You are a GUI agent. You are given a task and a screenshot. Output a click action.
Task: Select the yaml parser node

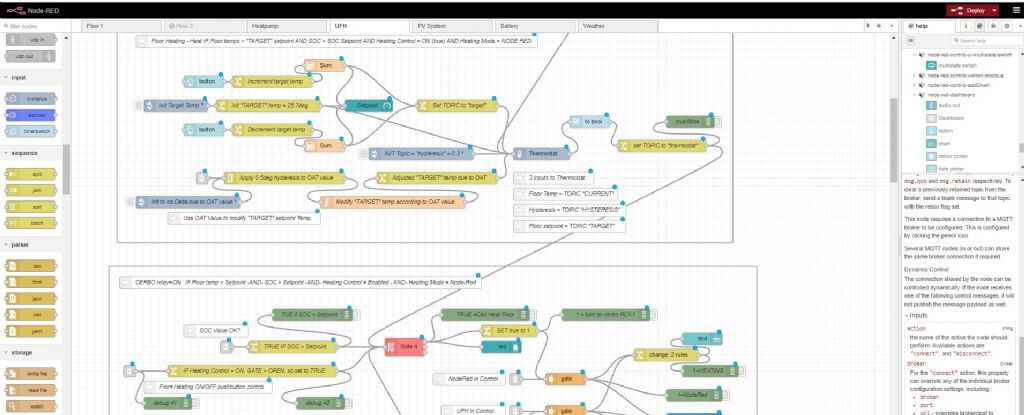pyautogui.click(x=31, y=331)
